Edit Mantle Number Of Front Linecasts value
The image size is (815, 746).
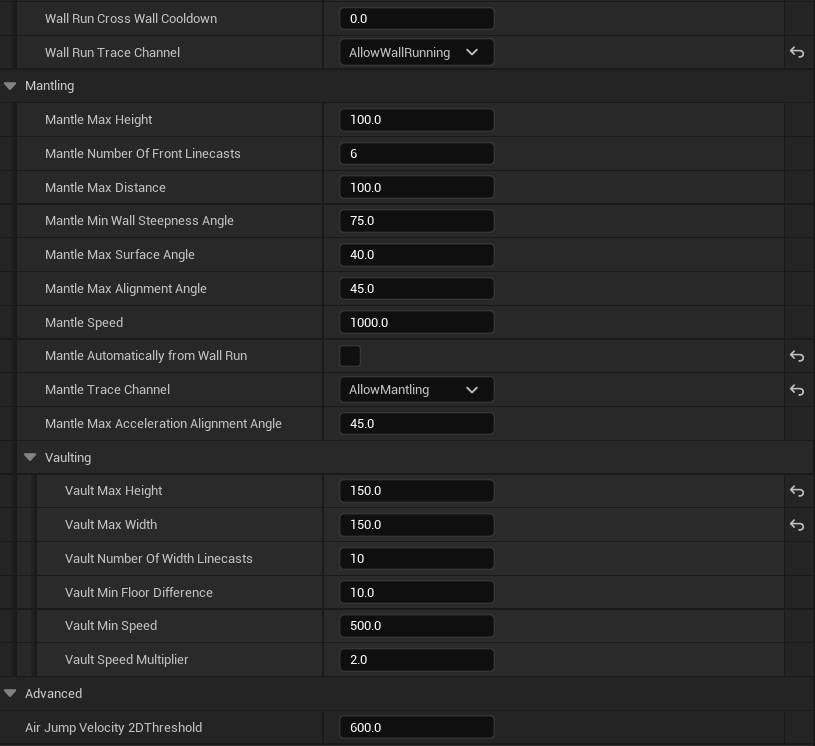(x=416, y=153)
